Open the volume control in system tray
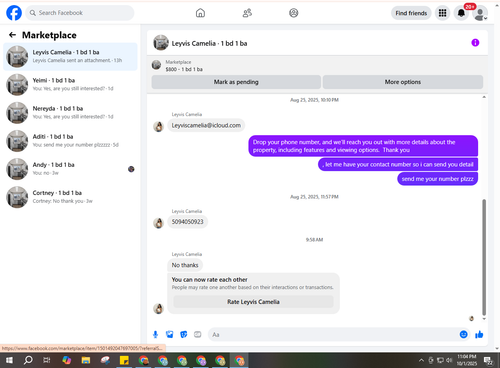The height and width of the screenshot is (368, 500). click(x=449, y=360)
